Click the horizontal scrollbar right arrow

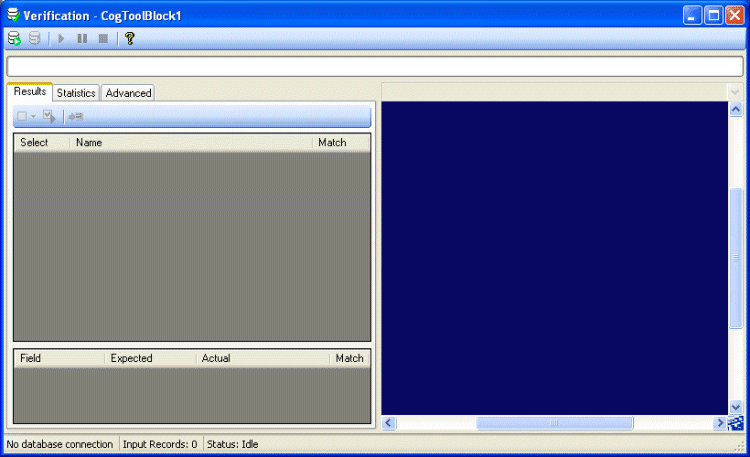point(719,423)
